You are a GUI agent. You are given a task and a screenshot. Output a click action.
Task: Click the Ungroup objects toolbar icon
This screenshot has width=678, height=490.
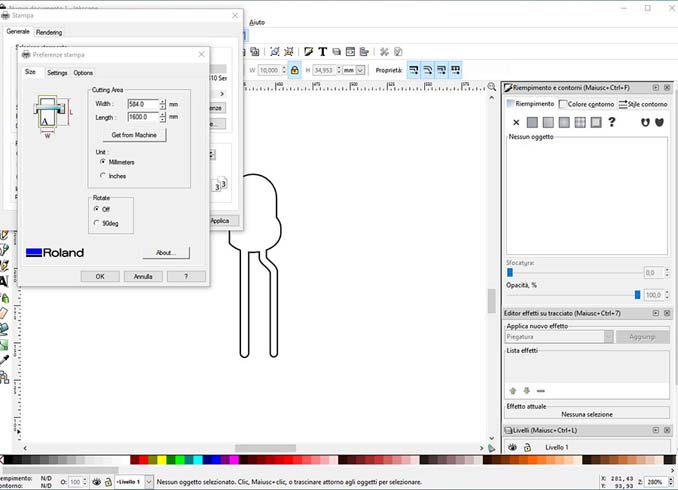(288, 52)
